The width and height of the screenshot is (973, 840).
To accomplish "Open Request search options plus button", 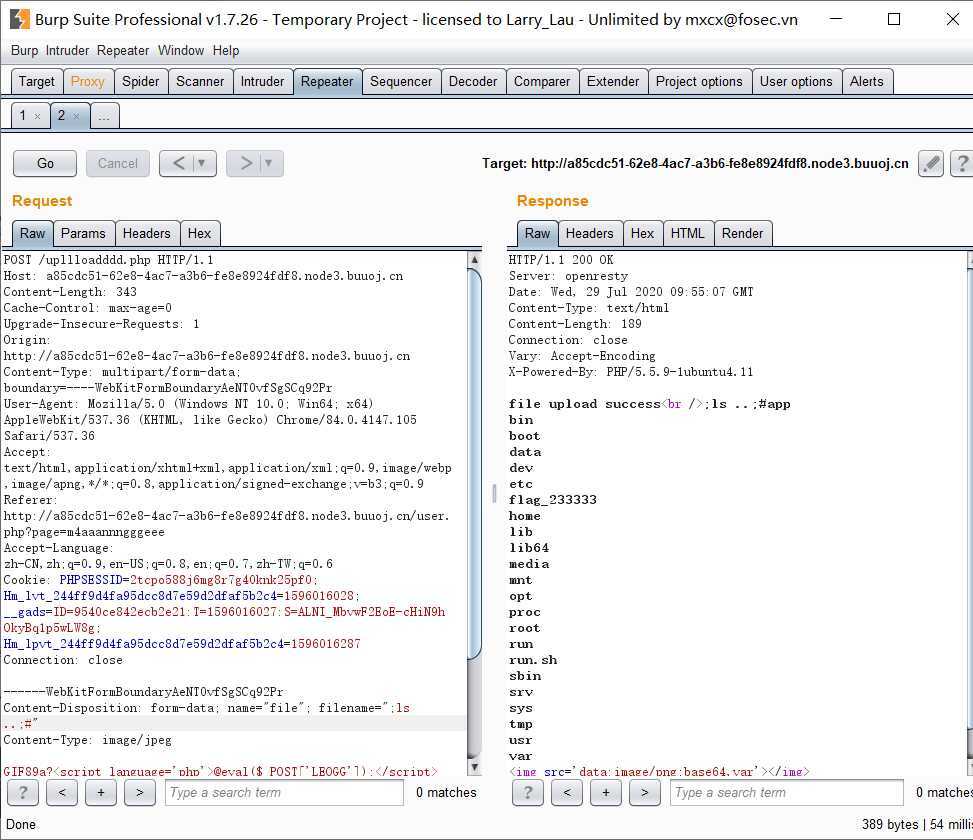I will tap(101, 792).
